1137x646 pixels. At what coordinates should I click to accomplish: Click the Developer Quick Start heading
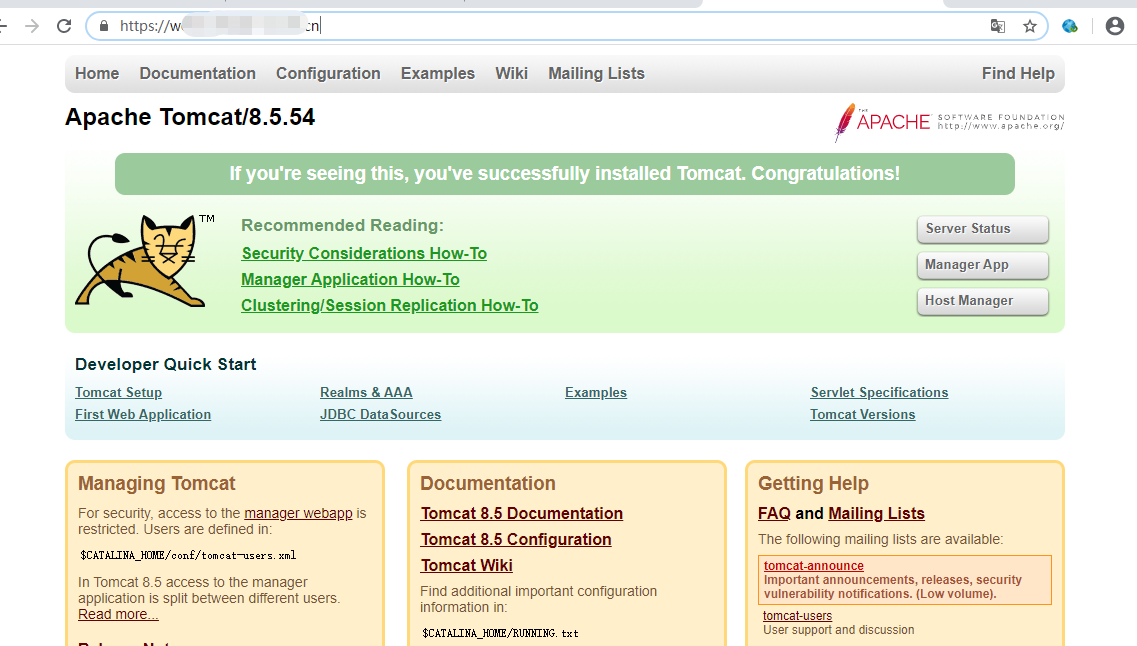tap(165, 365)
